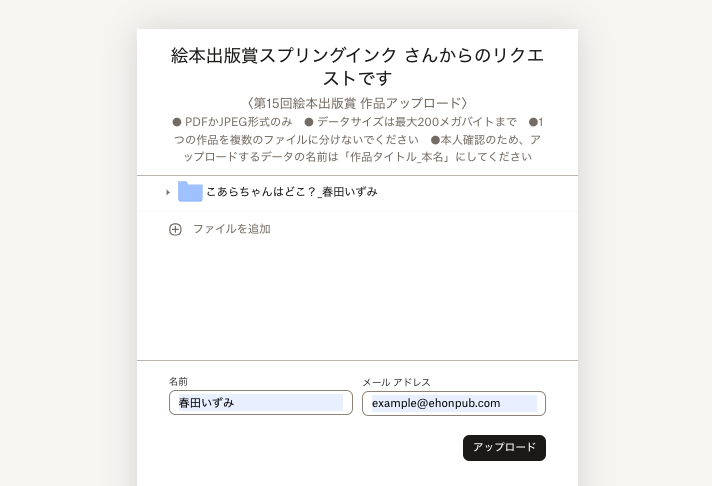Expand the こあらちゃんはどこ？_春田いずみ folder triangle
This screenshot has height=486, width=712.
pos(168,192)
